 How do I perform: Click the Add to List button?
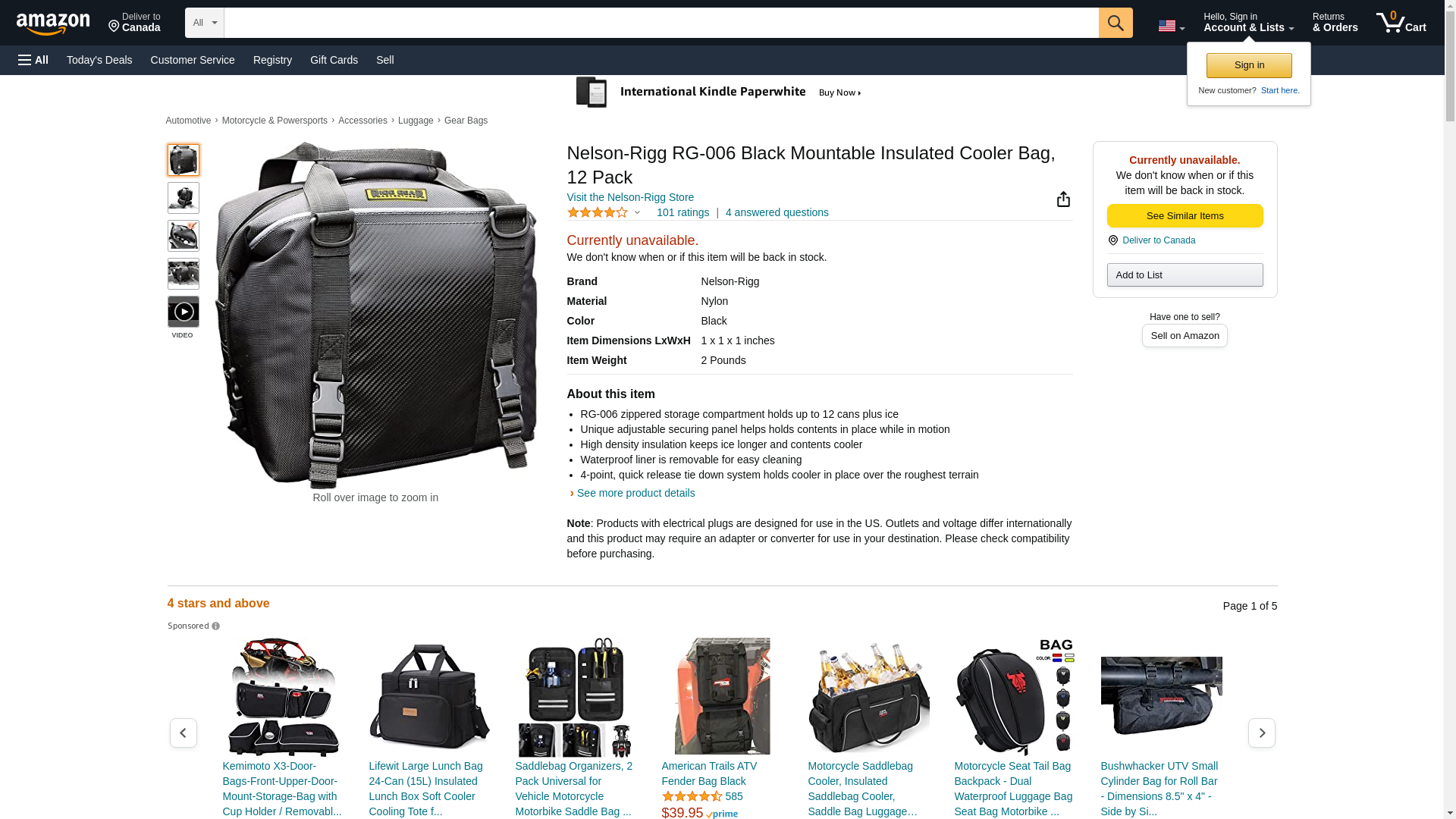[x=1185, y=275]
